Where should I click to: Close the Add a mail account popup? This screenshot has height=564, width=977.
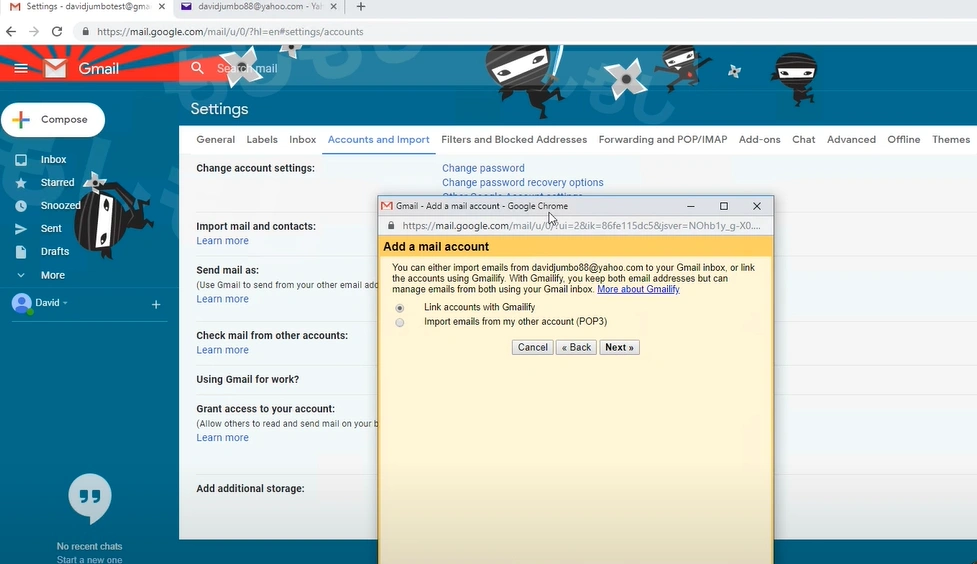tap(756, 206)
